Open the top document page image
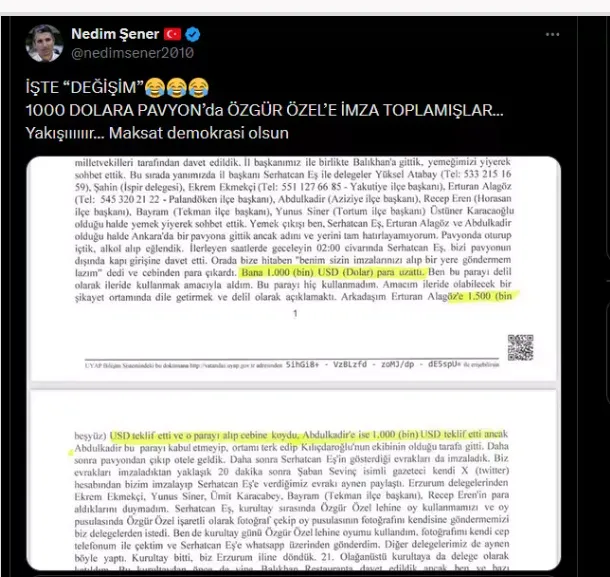This screenshot has width=610, height=577. tap(294, 269)
